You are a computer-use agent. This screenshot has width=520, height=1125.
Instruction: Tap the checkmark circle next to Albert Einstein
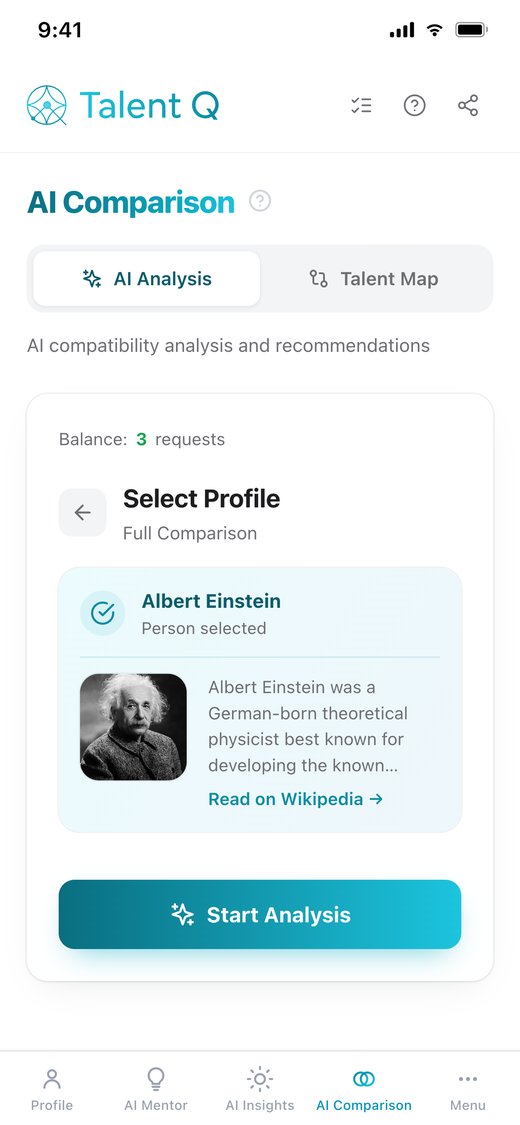(x=103, y=613)
